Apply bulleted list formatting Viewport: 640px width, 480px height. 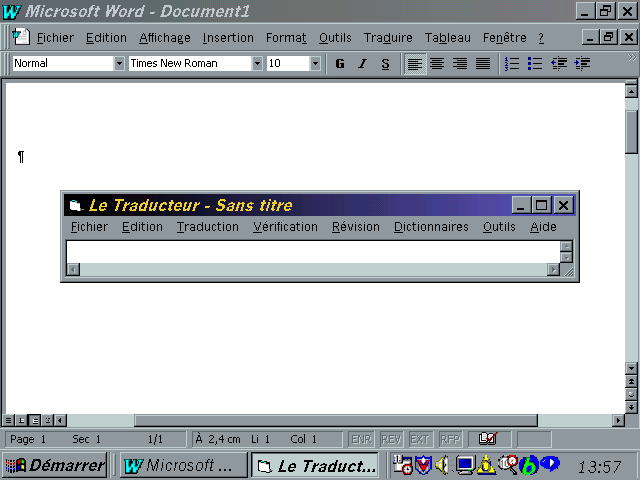(535, 64)
